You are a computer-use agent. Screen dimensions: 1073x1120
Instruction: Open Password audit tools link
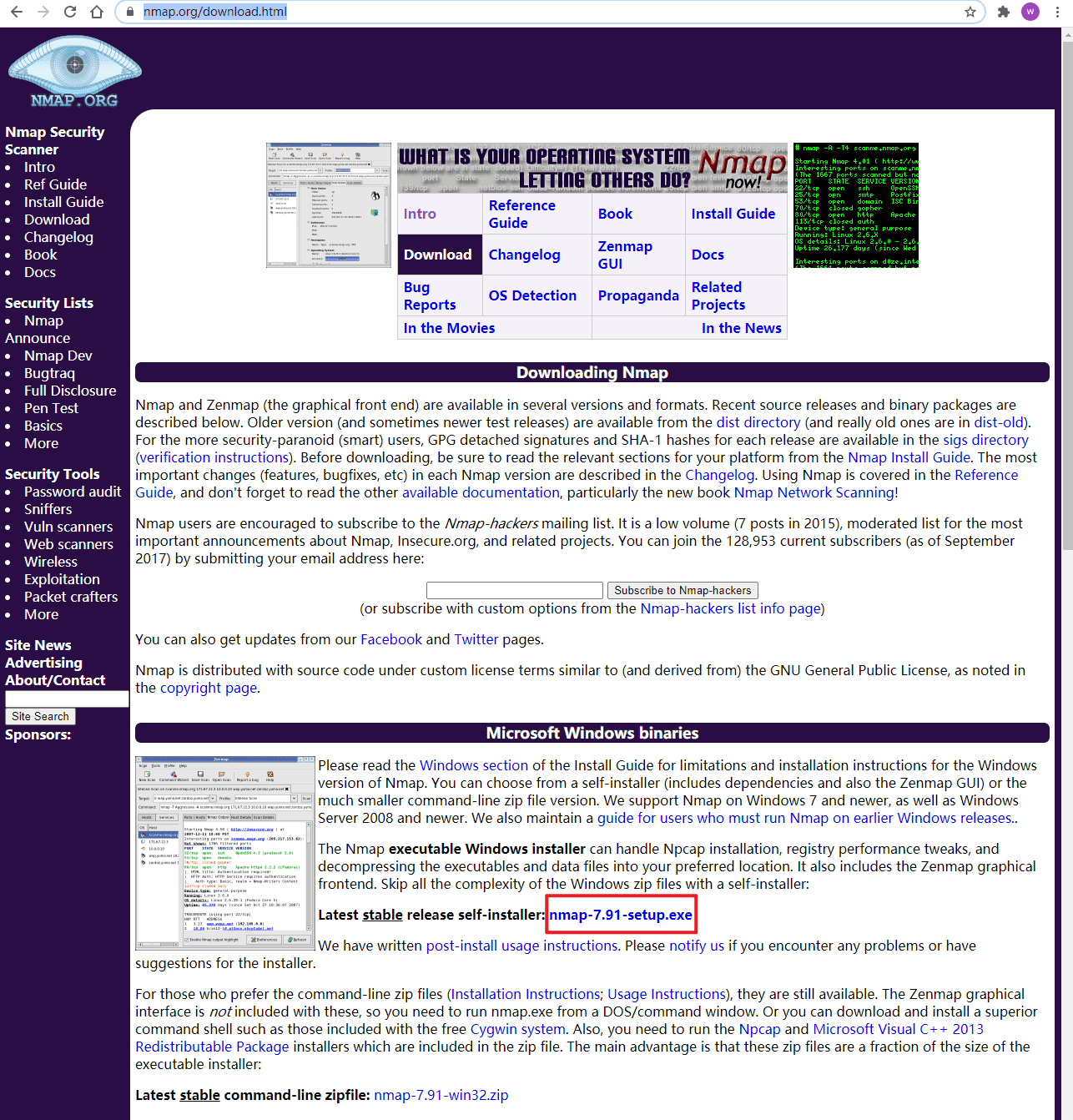pyautogui.click(x=73, y=492)
